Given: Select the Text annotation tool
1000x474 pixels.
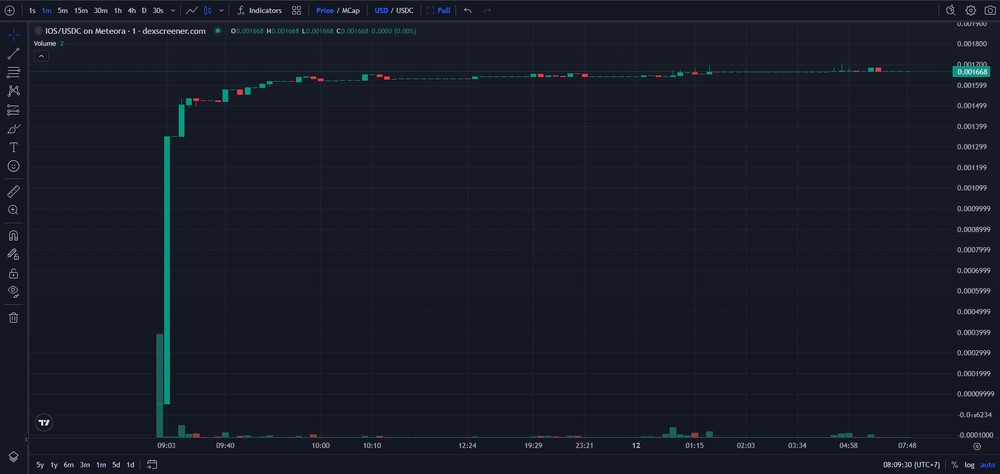Looking at the screenshot, I should (13, 147).
